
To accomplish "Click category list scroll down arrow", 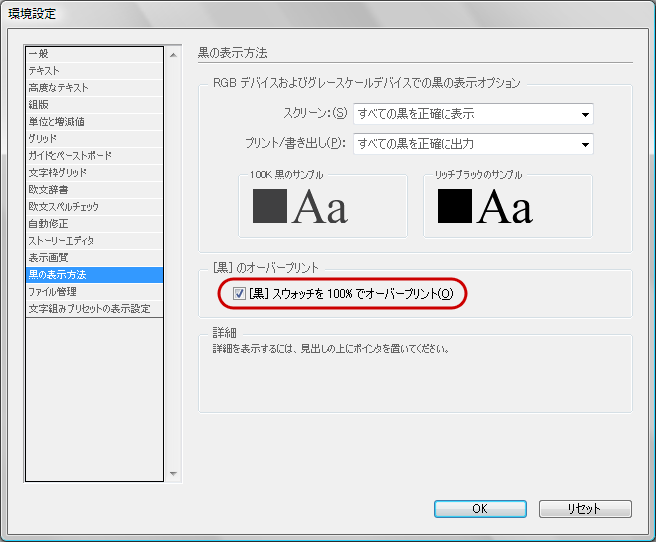I will pos(174,474).
